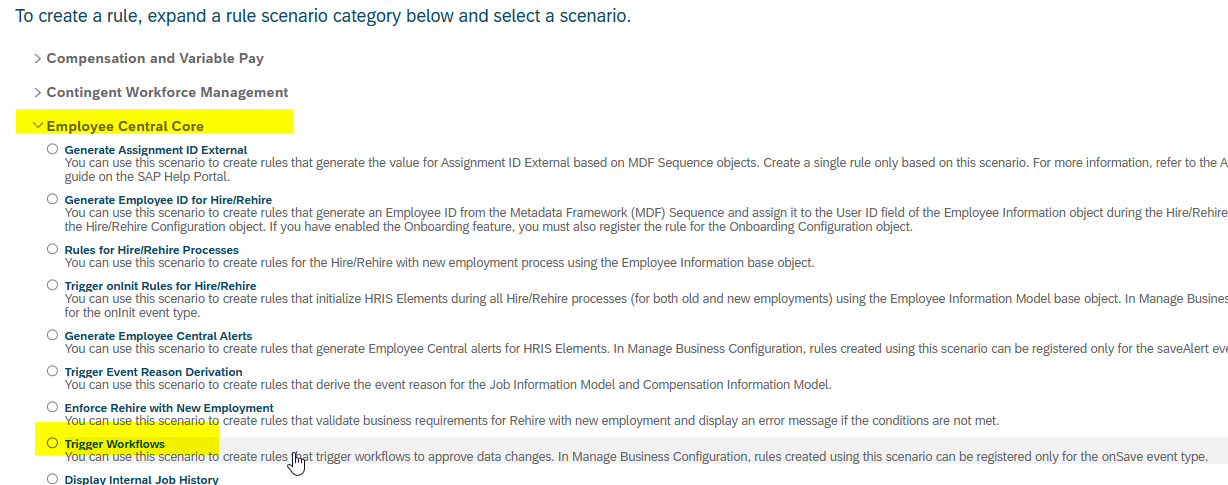Expand the Compensation and Variable Pay category
This screenshot has height=485, width=1228.
38,59
